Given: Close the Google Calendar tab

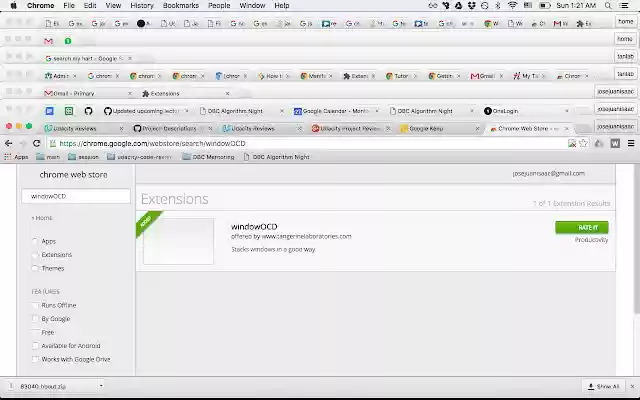Looking at the screenshot, I should click(x=377, y=111).
